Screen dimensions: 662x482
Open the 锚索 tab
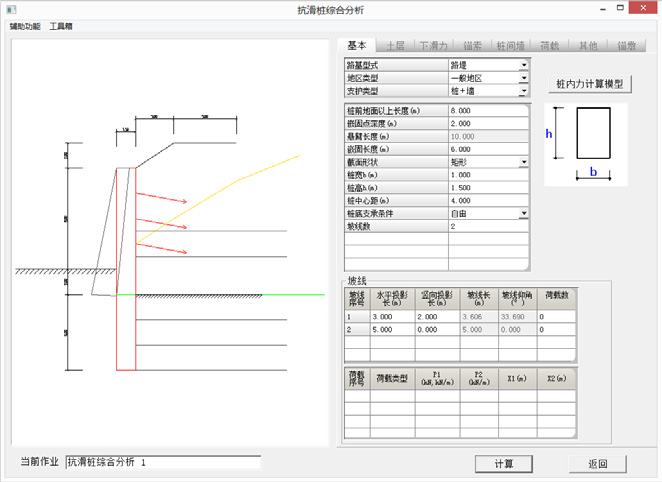pyautogui.click(x=473, y=46)
